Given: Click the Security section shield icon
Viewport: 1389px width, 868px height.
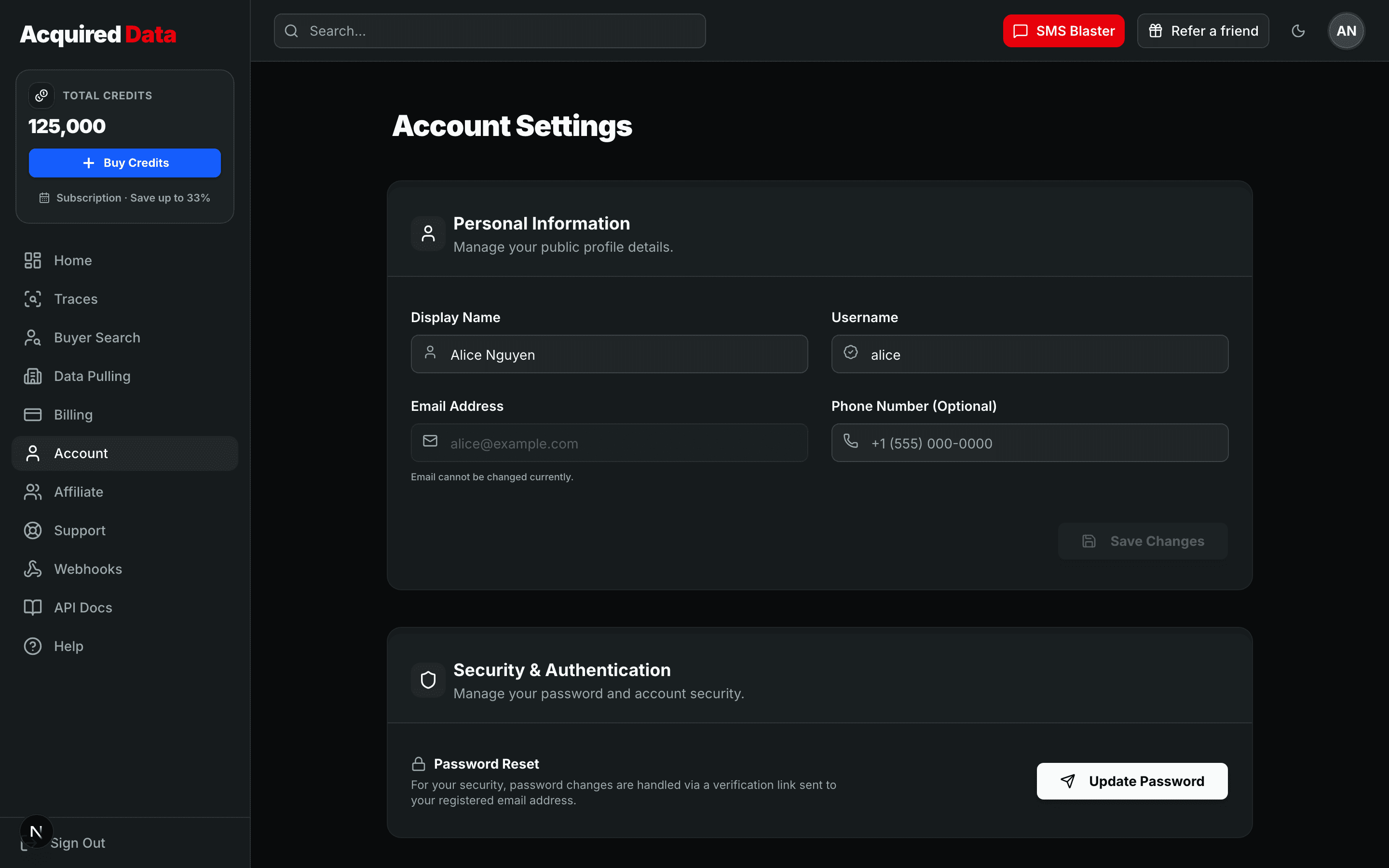Looking at the screenshot, I should [428, 680].
